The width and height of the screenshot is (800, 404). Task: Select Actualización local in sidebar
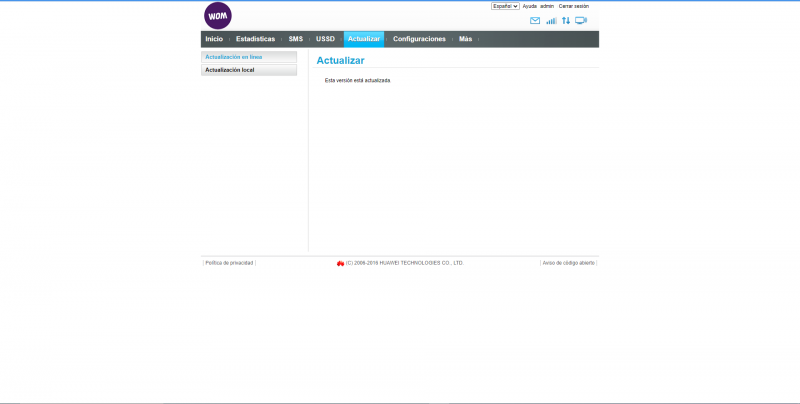click(x=249, y=70)
